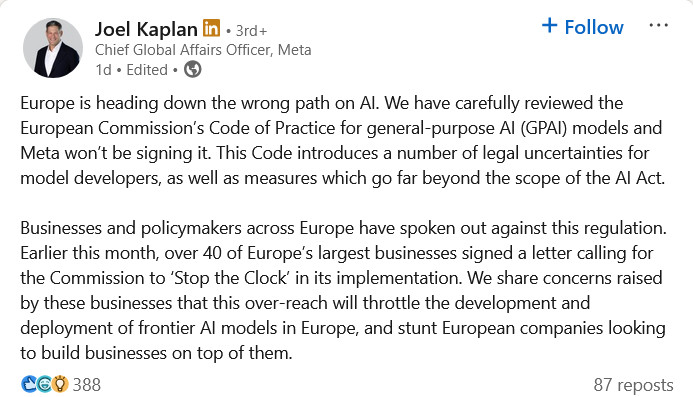The height and width of the screenshot is (397, 693).
Task: View the 388 reactions list
Action: pyautogui.click(x=87, y=385)
